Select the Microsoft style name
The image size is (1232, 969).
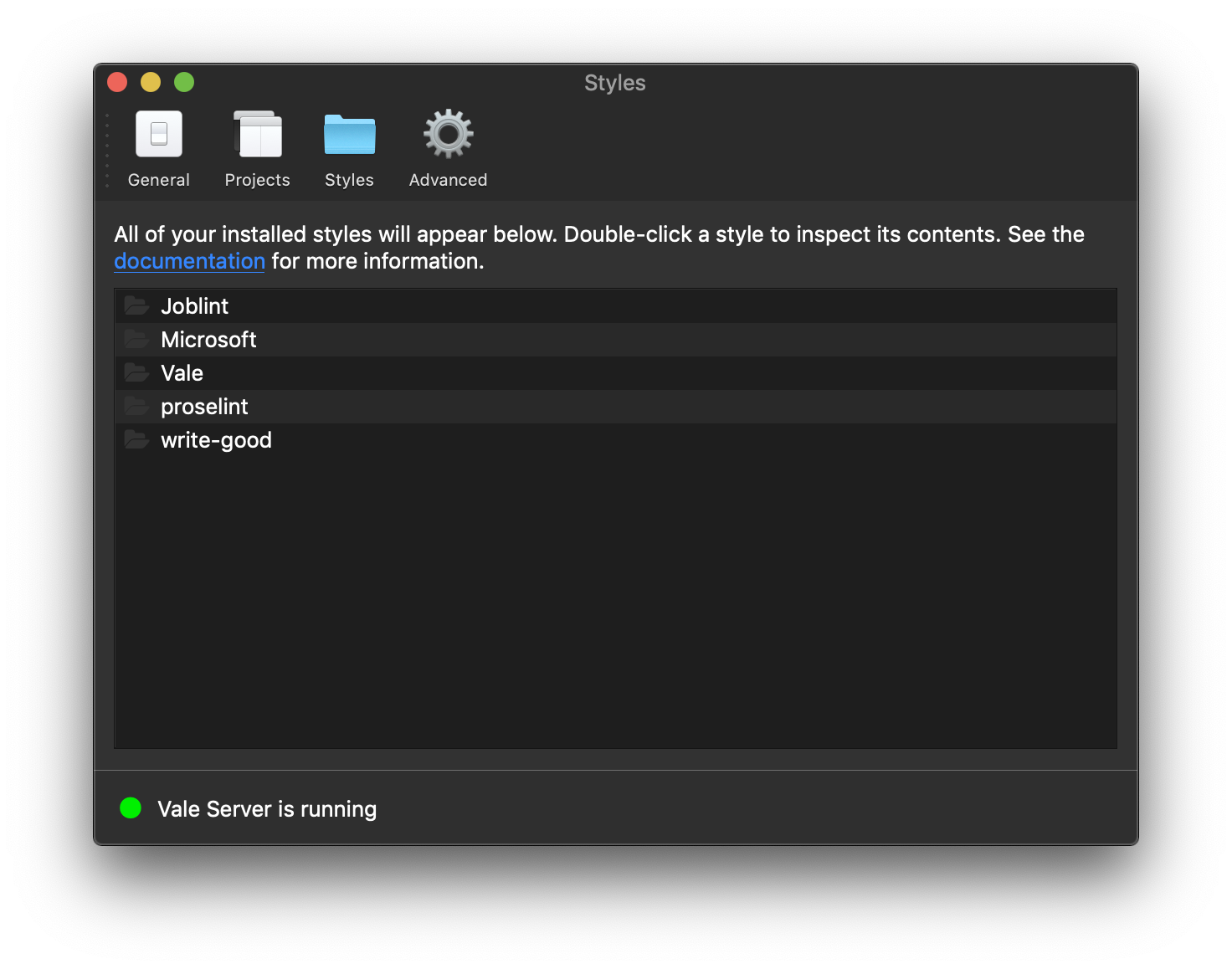pos(209,340)
